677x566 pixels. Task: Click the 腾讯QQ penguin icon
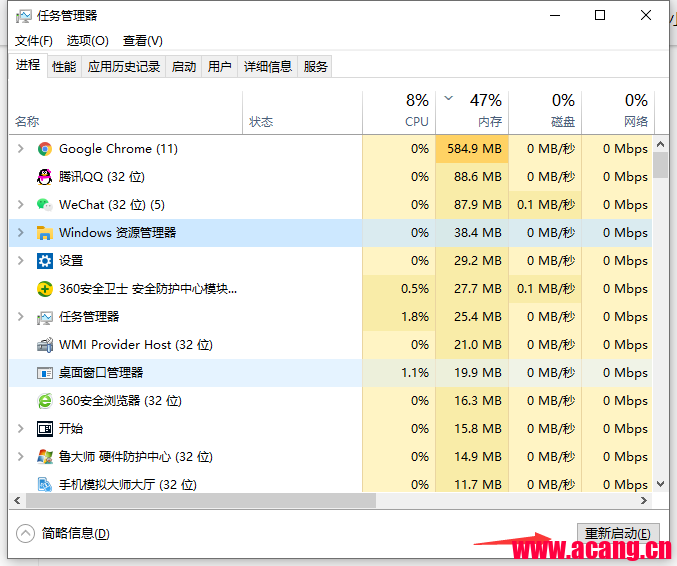44,177
